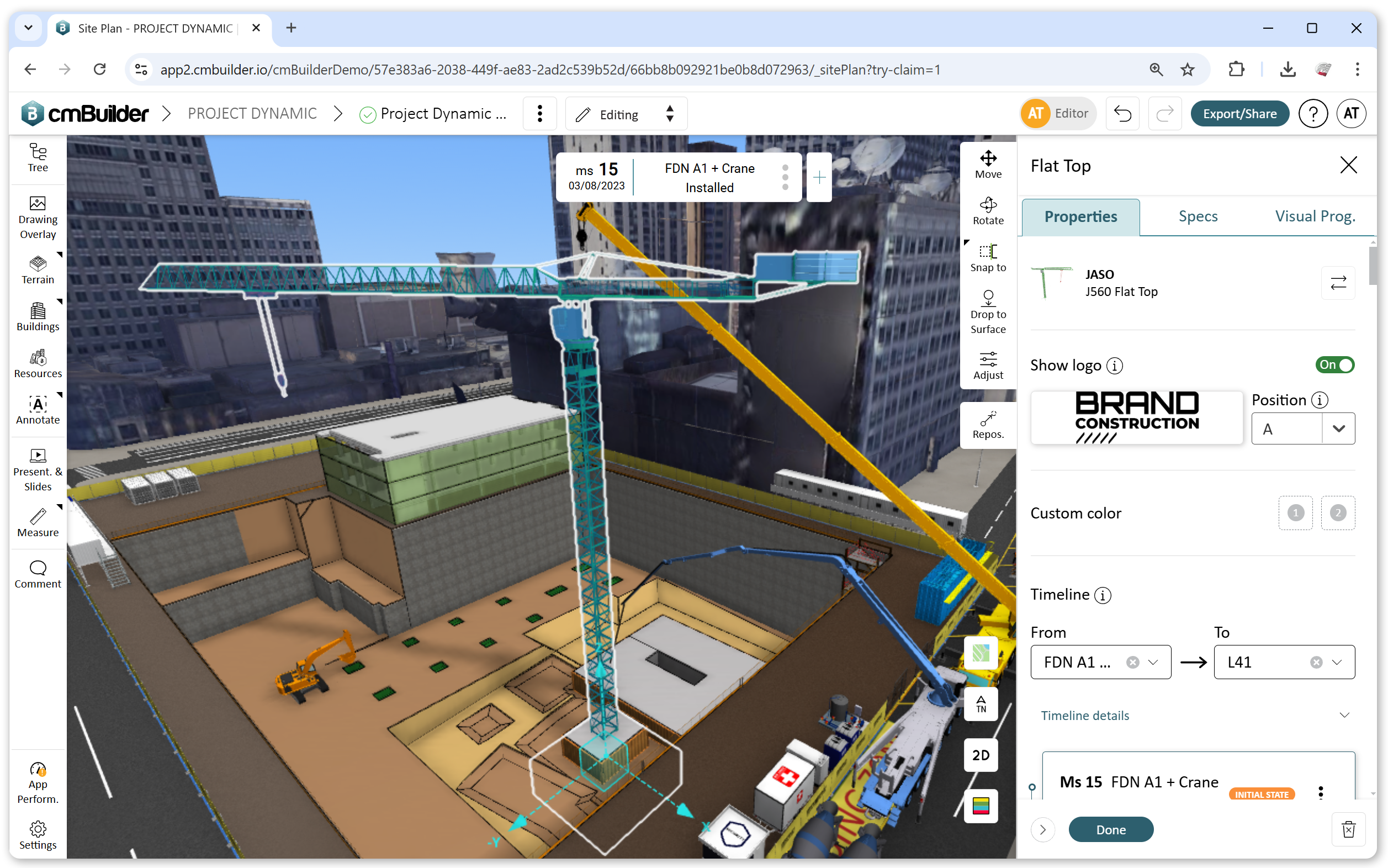Clear the From milestone selection
Image resolution: width=1388 pixels, height=868 pixels.
tap(1132, 663)
